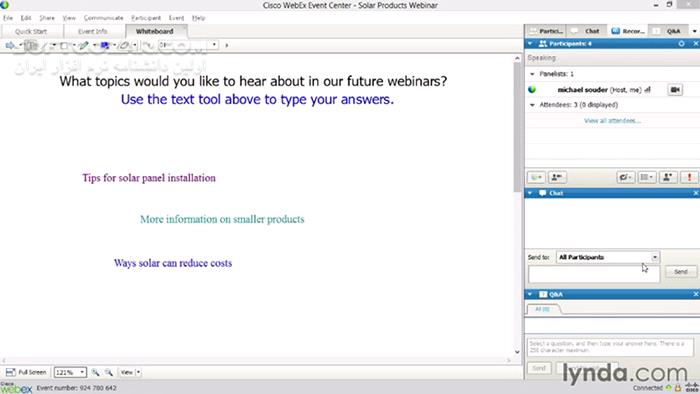The image size is (700, 394).
Task: Toggle the Chat panel button
Action: tap(586, 31)
